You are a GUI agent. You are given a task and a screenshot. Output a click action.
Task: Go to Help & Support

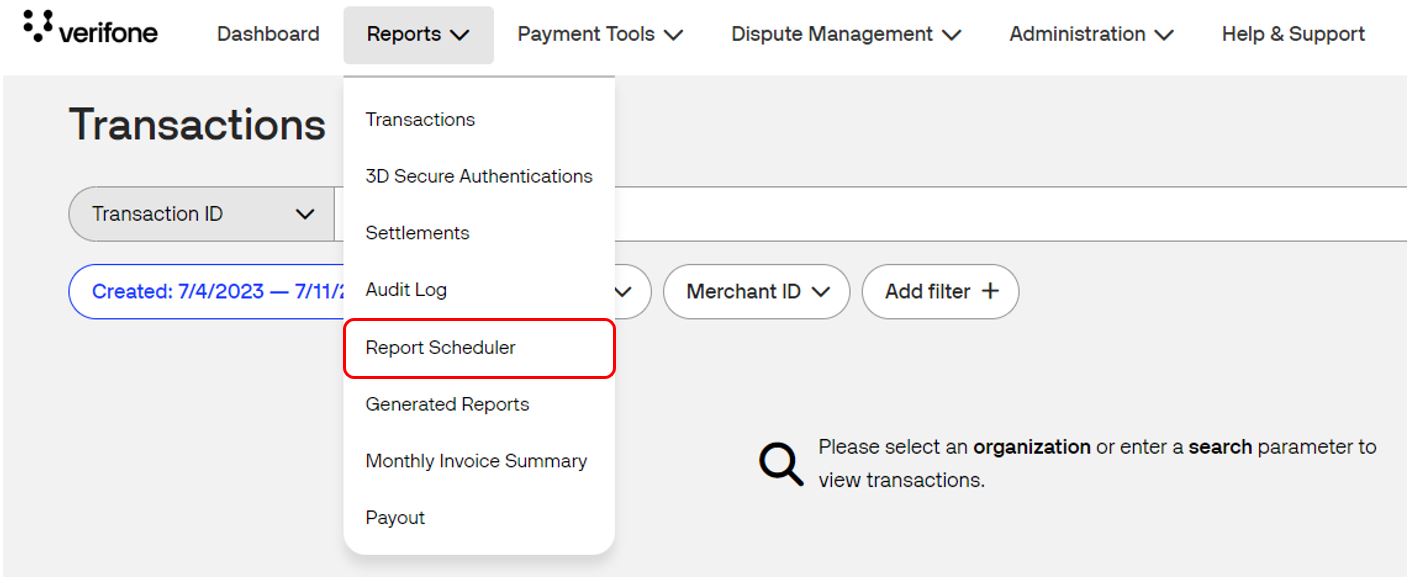1292,34
